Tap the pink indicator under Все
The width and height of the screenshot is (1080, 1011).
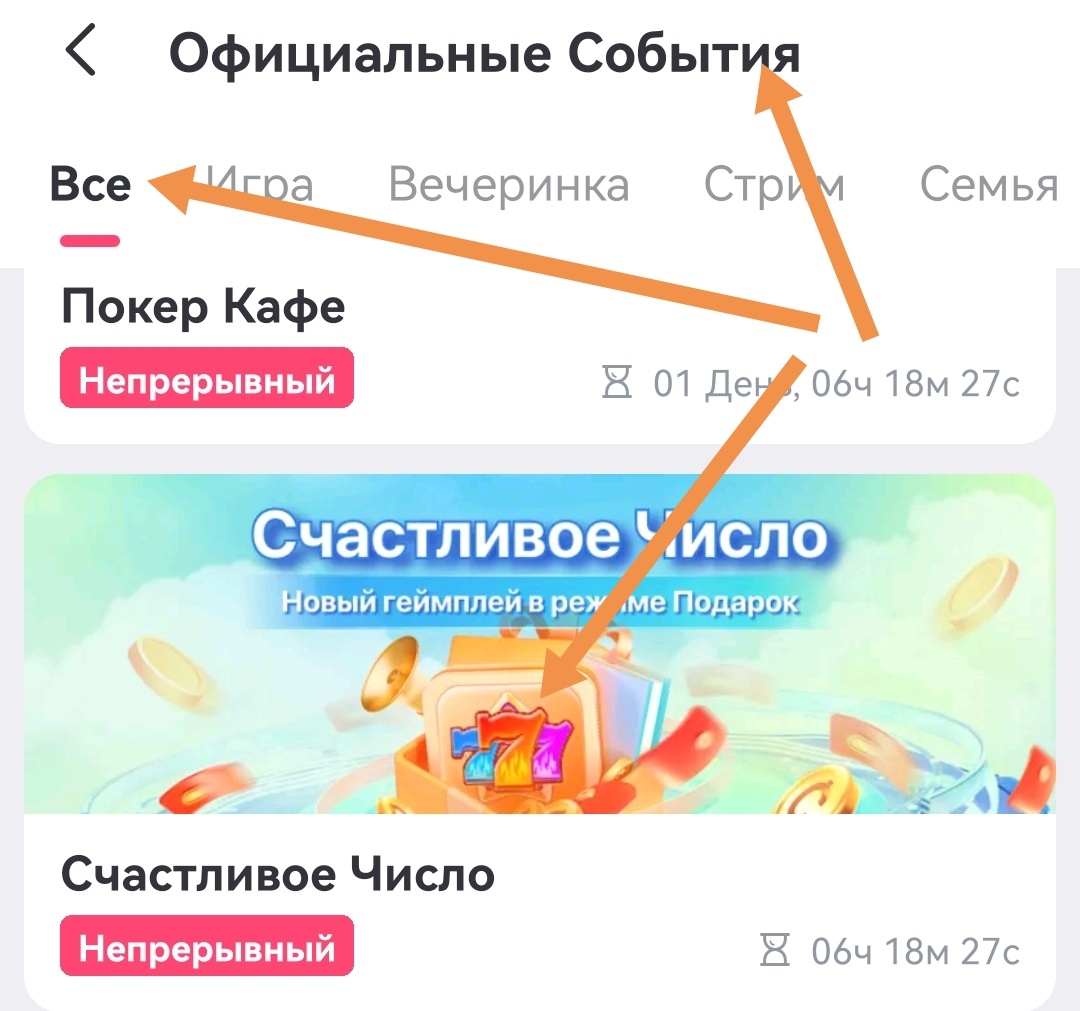point(90,241)
